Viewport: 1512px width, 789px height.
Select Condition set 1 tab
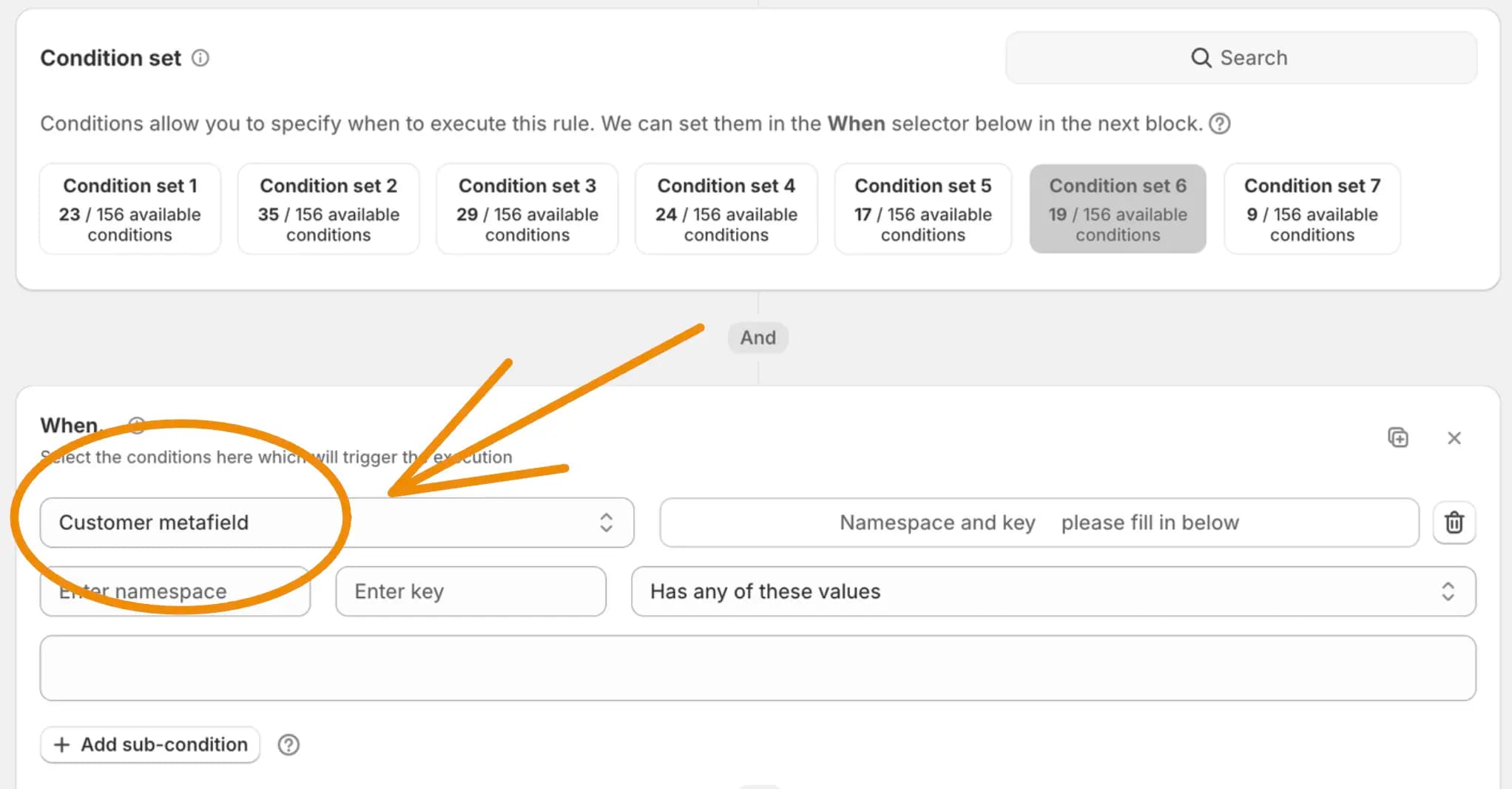(130, 209)
